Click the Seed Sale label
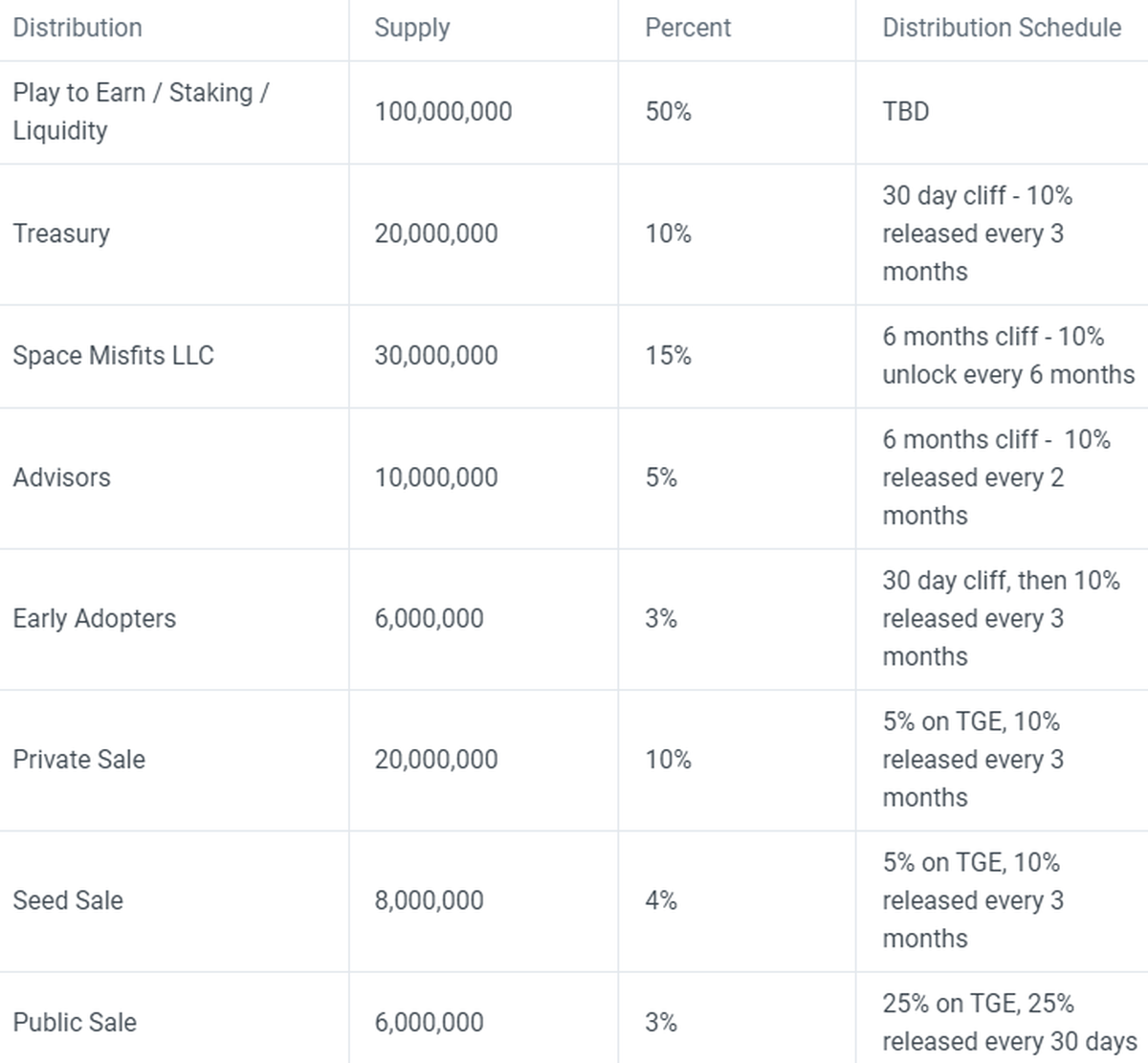This screenshot has height=1063, width=1148. (67, 900)
